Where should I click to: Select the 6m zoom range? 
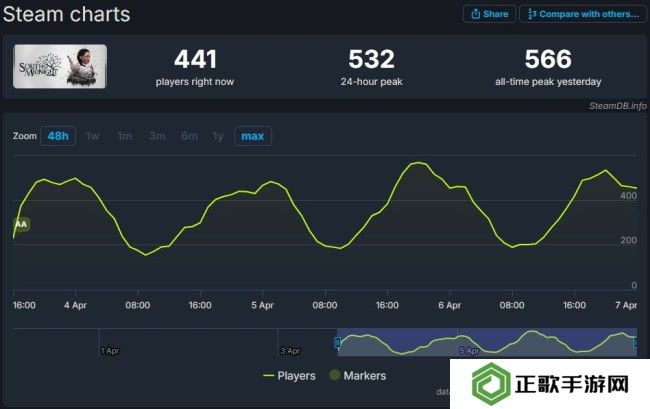[189, 136]
